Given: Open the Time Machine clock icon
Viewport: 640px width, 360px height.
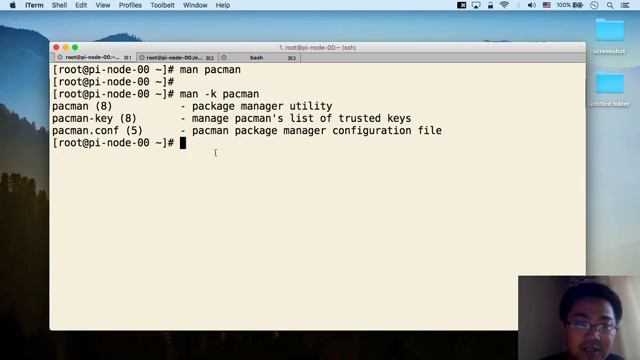Looking at the screenshot, I should point(594,5).
